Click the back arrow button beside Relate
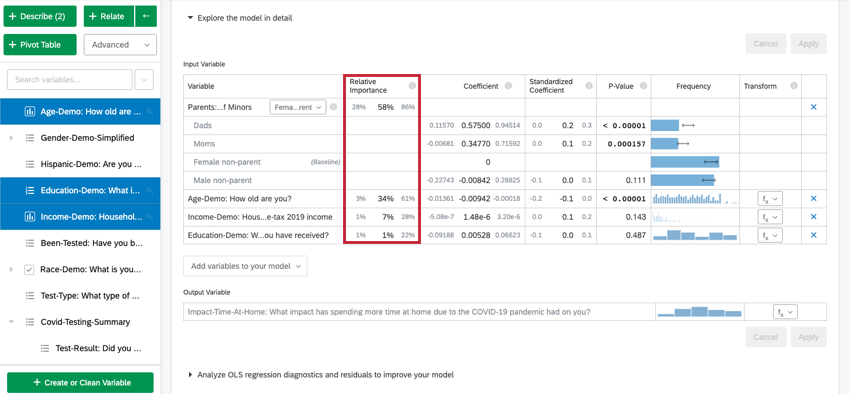 146,16
